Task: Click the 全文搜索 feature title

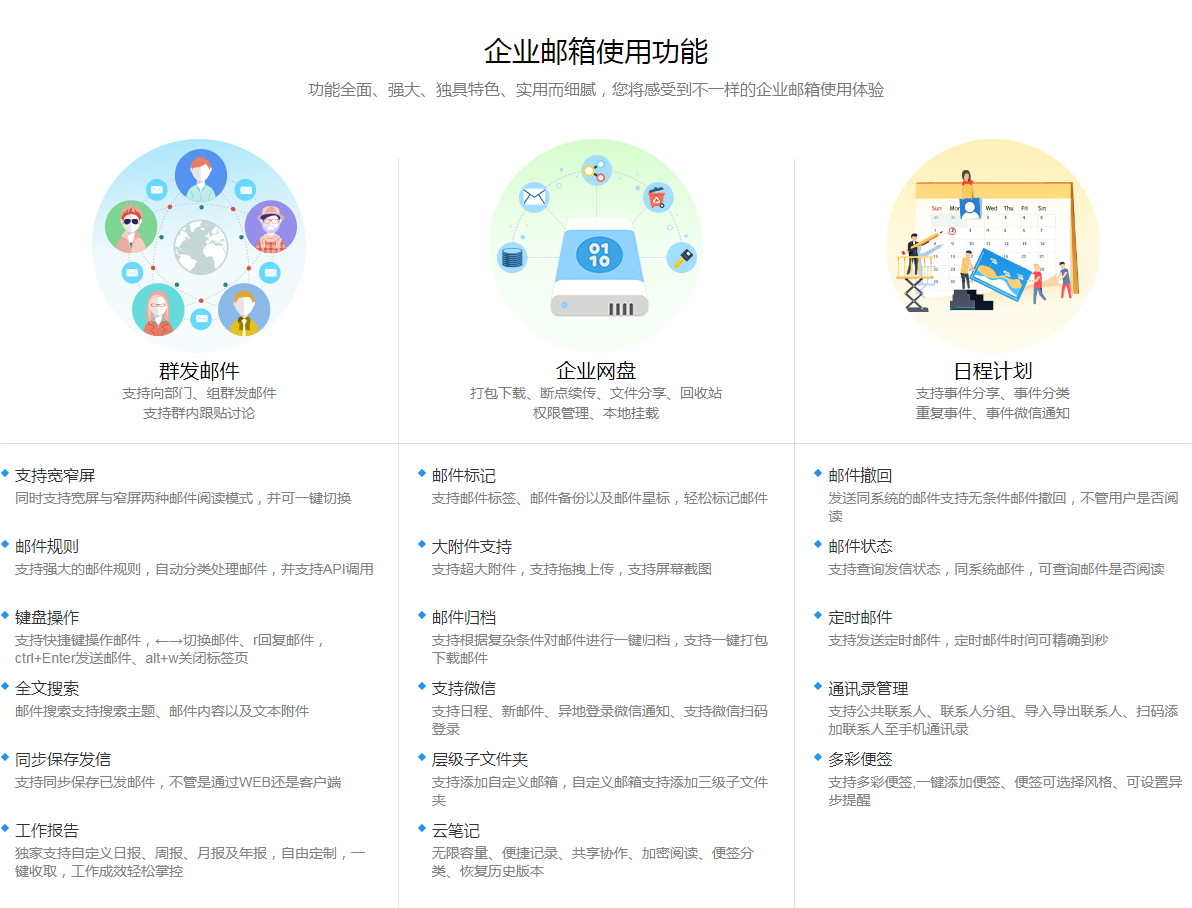Action: [x=47, y=688]
